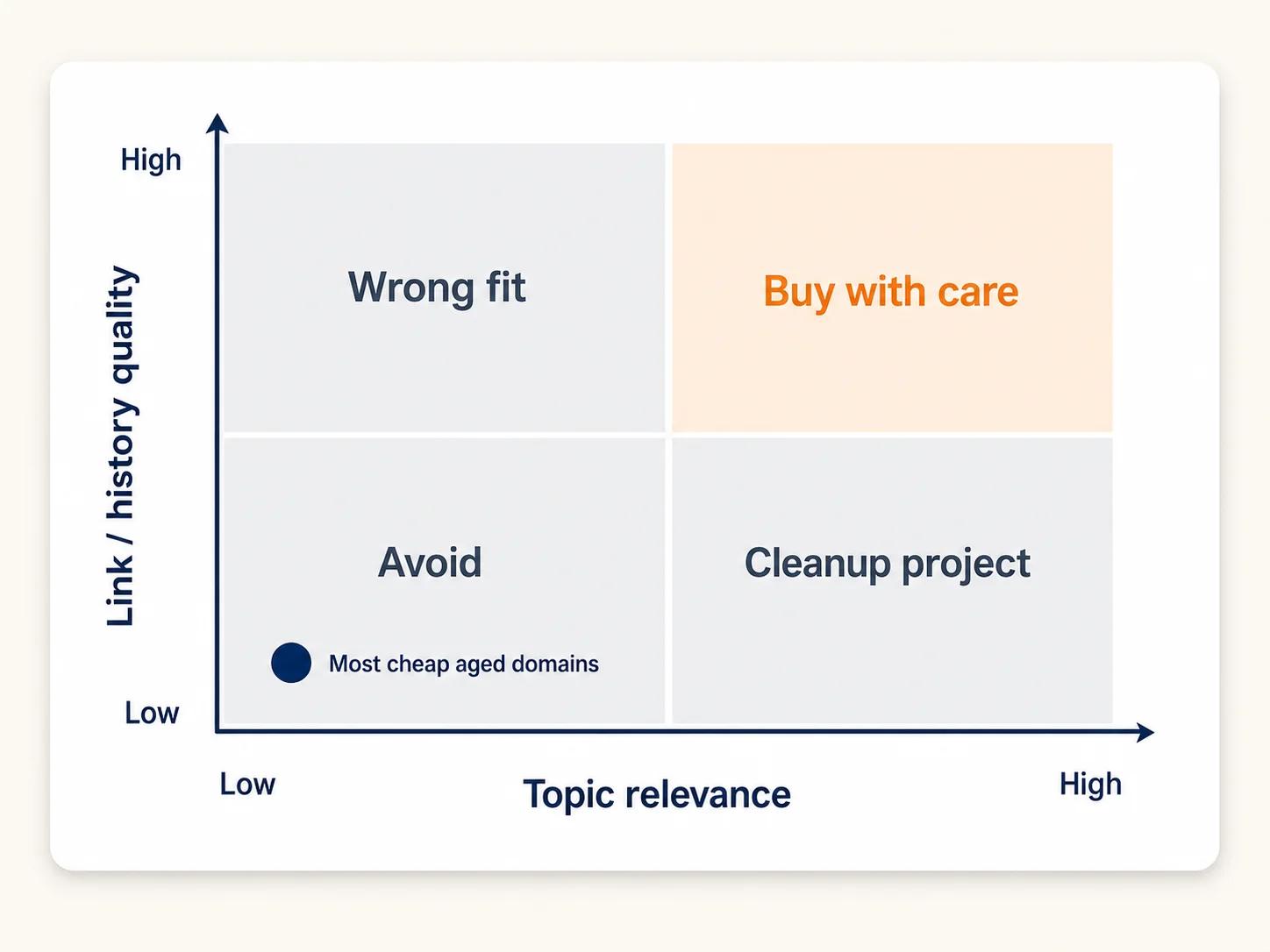
Task: Click 'Most cheap aged domains' text
Action: point(464,664)
